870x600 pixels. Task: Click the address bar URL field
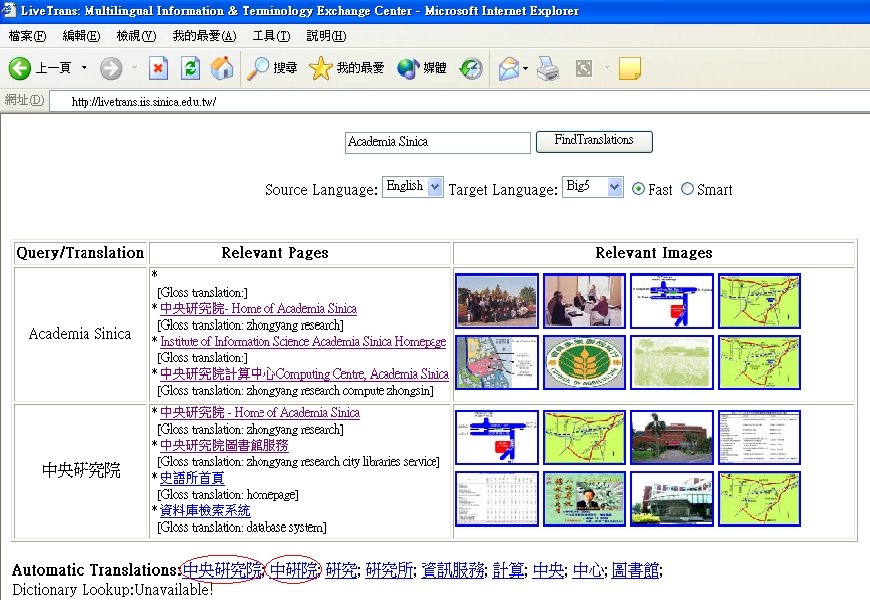[459, 102]
